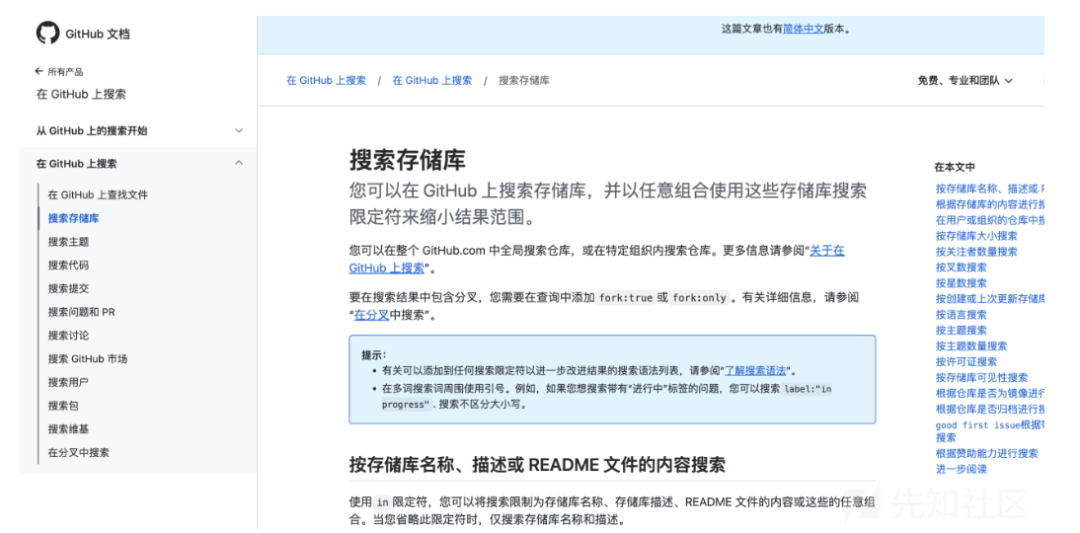
Task: Jump to 按叉数搜索 in the contents list
Action: (x=961, y=267)
